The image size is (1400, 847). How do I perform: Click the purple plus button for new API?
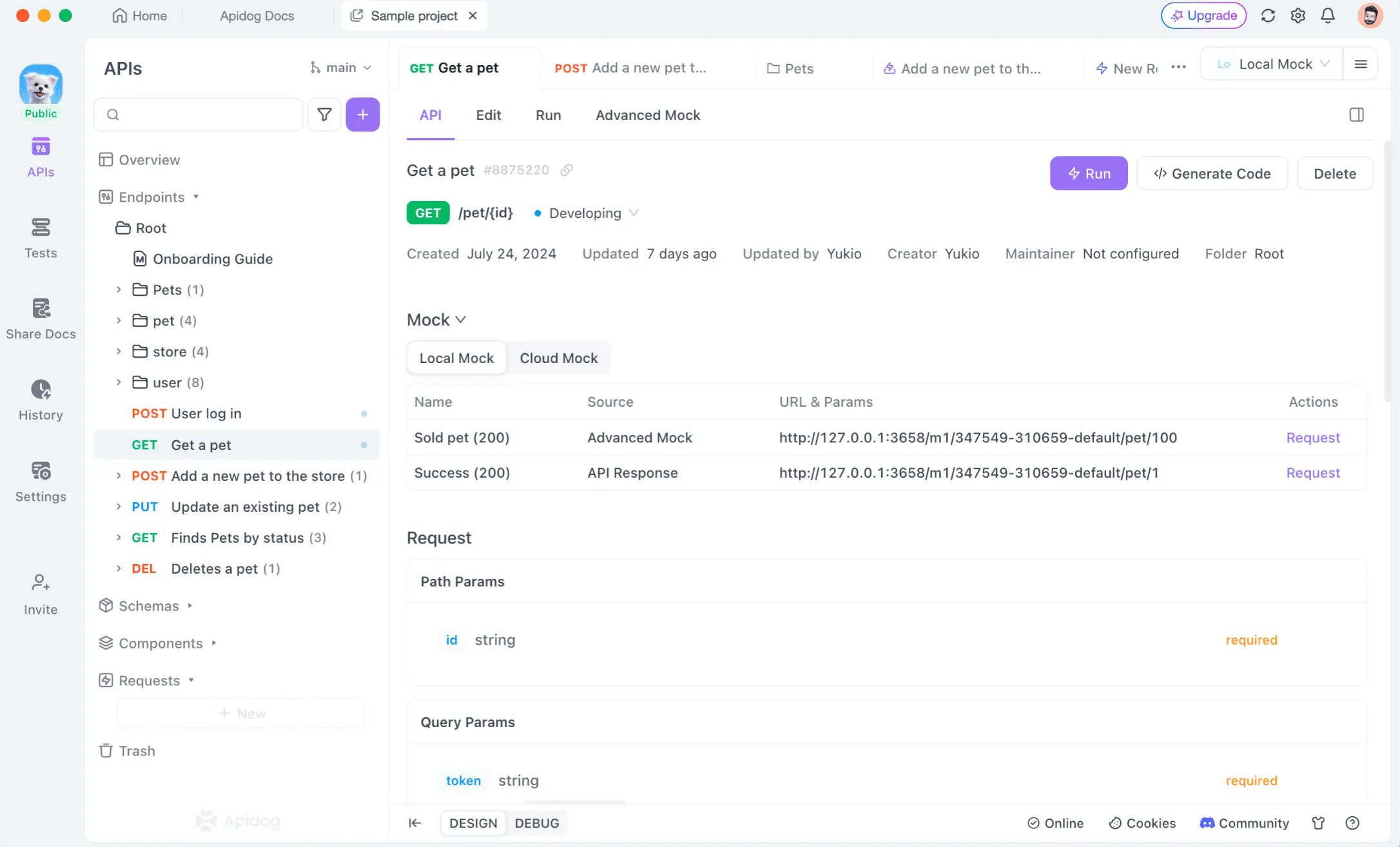tap(363, 115)
